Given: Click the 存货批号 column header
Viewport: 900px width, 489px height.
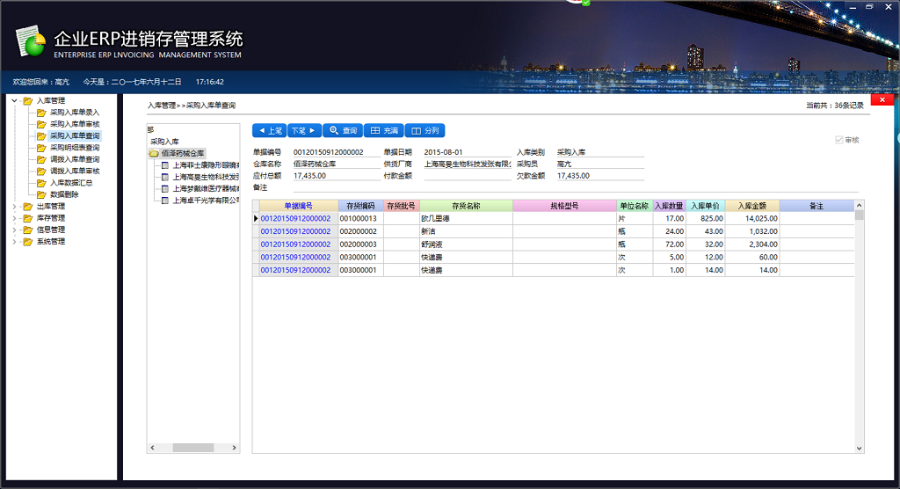Looking at the screenshot, I should point(401,206).
